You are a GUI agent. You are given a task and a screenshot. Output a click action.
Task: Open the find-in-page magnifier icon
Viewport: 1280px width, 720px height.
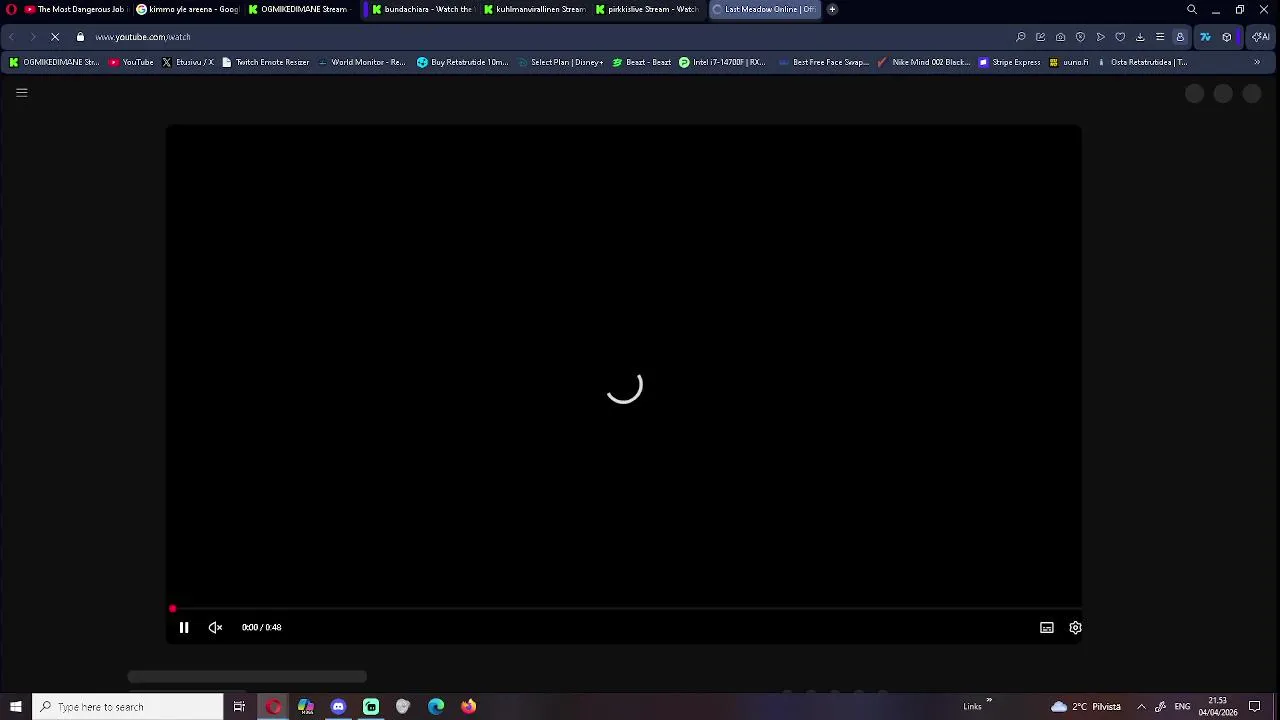click(x=1020, y=37)
